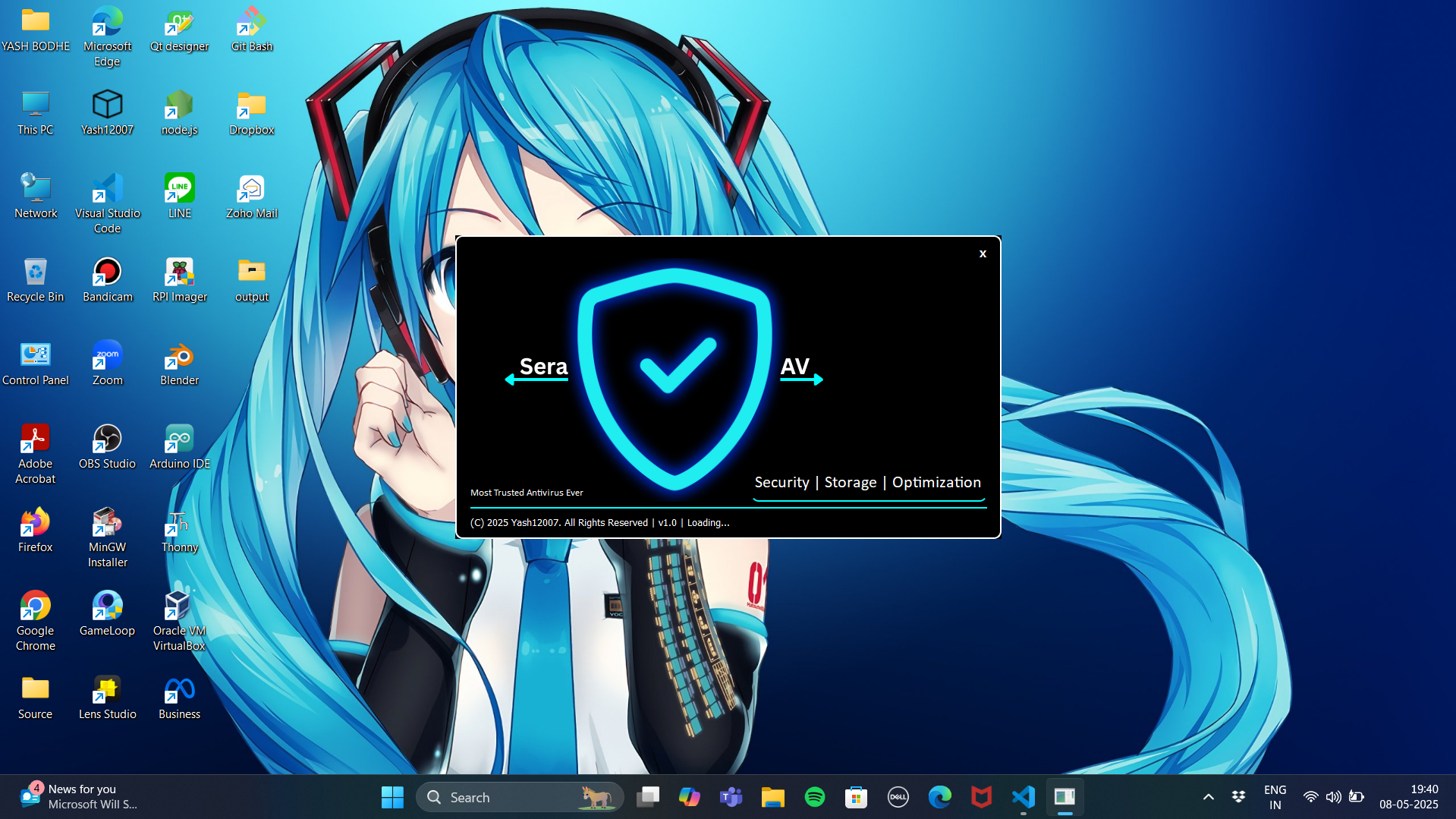The width and height of the screenshot is (1456, 819).
Task: Open Wi-Fi network settings in tray
Action: tap(1310, 797)
